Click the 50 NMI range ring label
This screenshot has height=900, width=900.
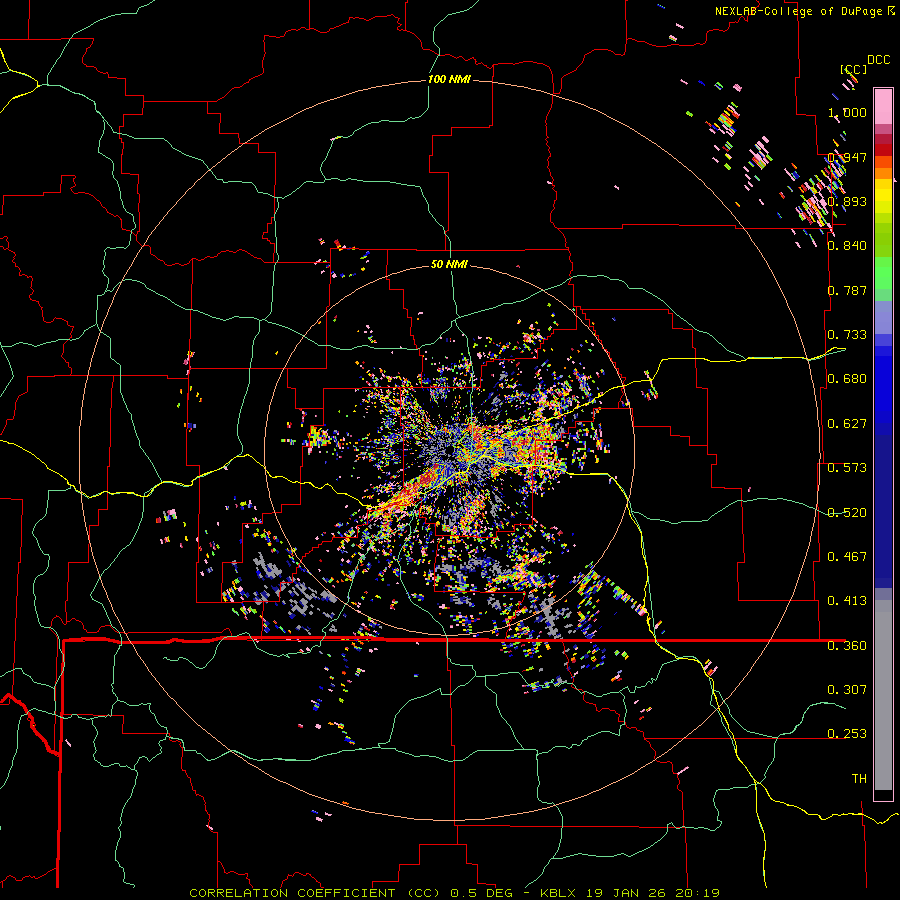pyautogui.click(x=449, y=264)
